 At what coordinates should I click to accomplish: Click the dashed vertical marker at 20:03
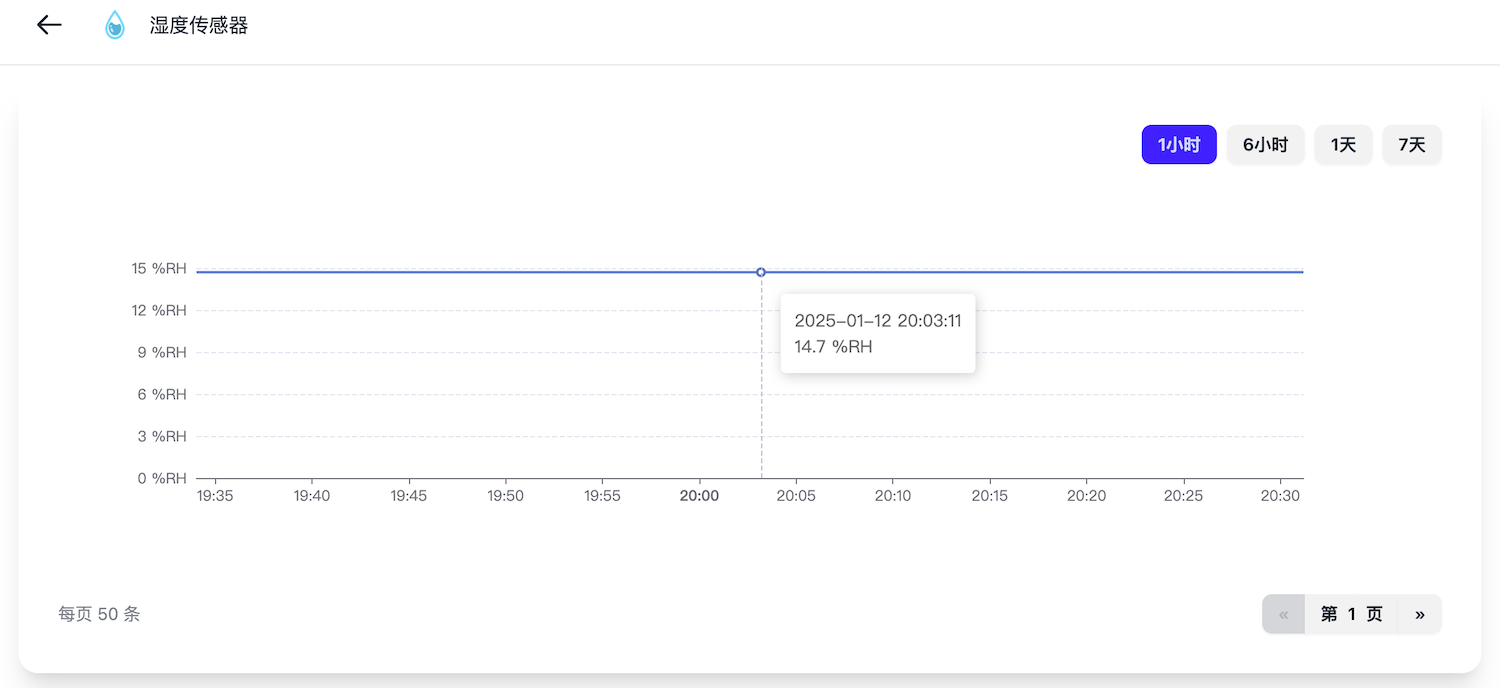tap(761, 420)
